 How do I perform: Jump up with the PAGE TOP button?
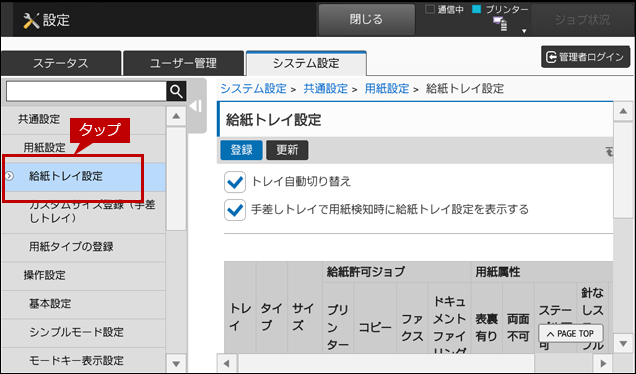coord(571,334)
